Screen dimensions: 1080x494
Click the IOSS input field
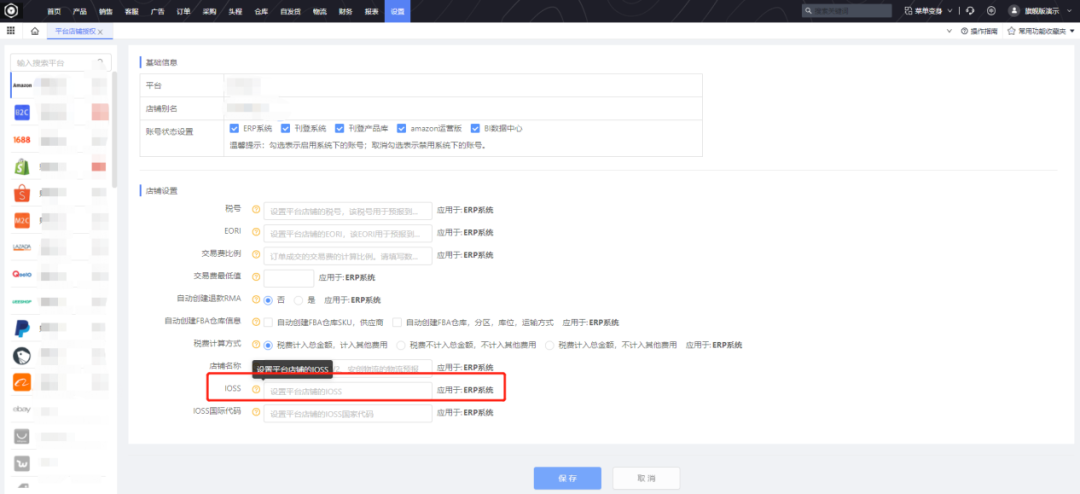(347, 391)
